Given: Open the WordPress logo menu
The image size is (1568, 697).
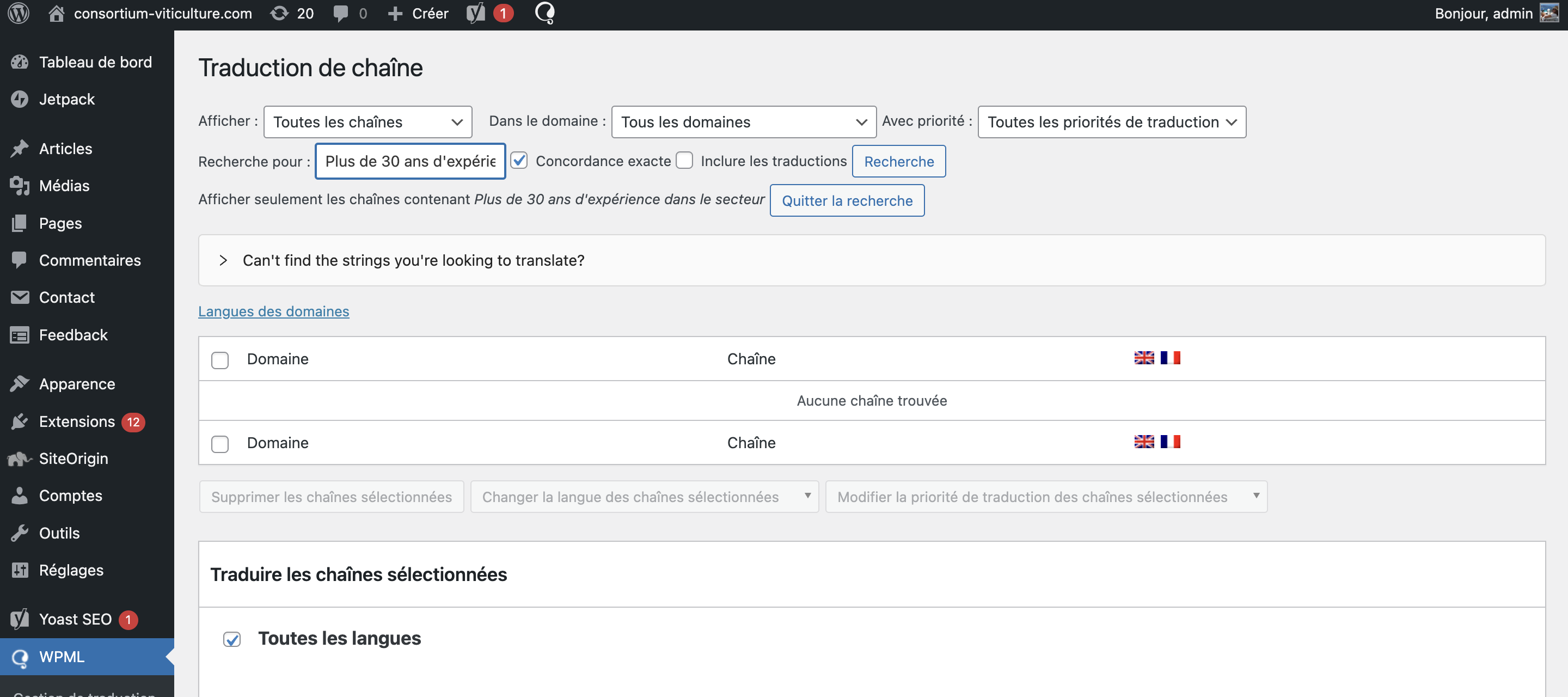Looking at the screenshot, I should pyautogui.click(x=19, y=14).
